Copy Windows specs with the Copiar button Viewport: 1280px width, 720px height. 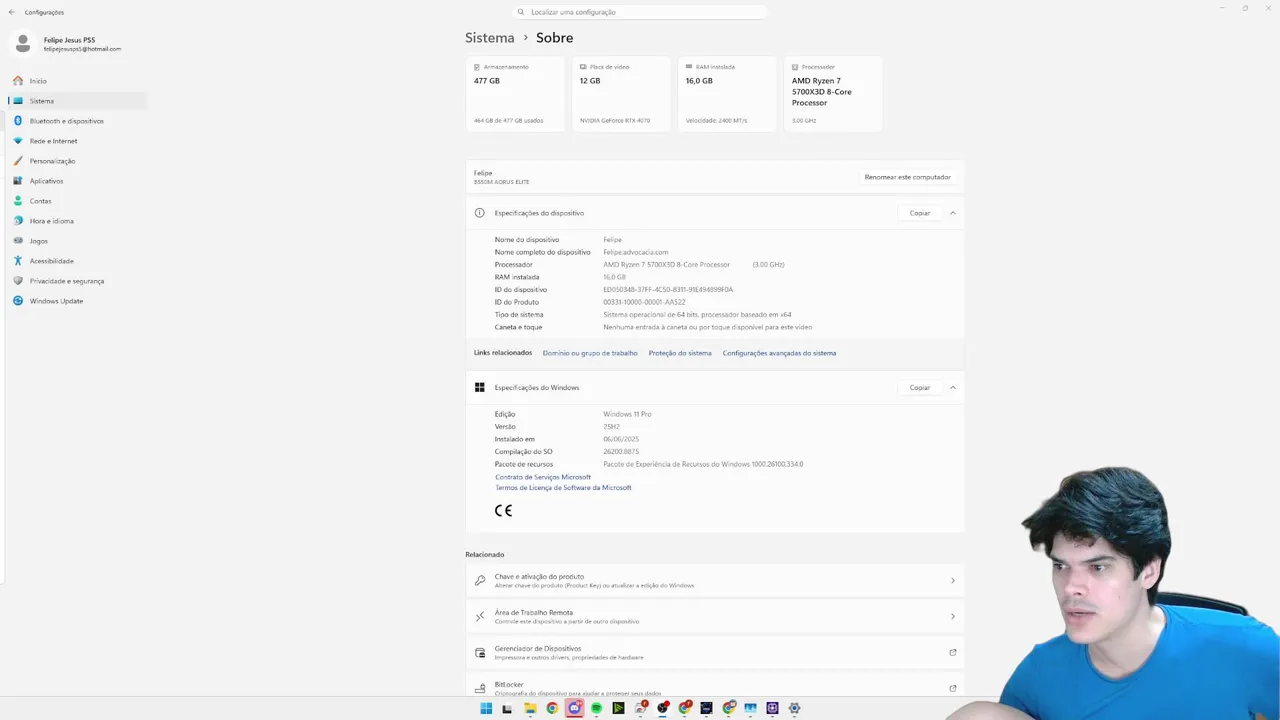coord(920,388)
